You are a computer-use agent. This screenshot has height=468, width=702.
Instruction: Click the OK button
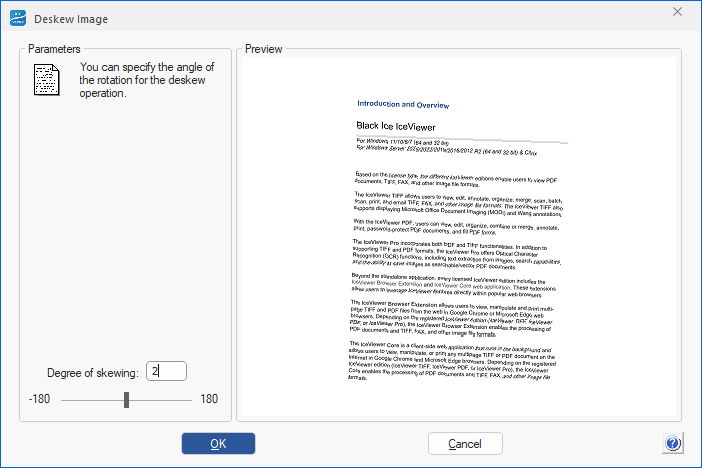point(218,443)
